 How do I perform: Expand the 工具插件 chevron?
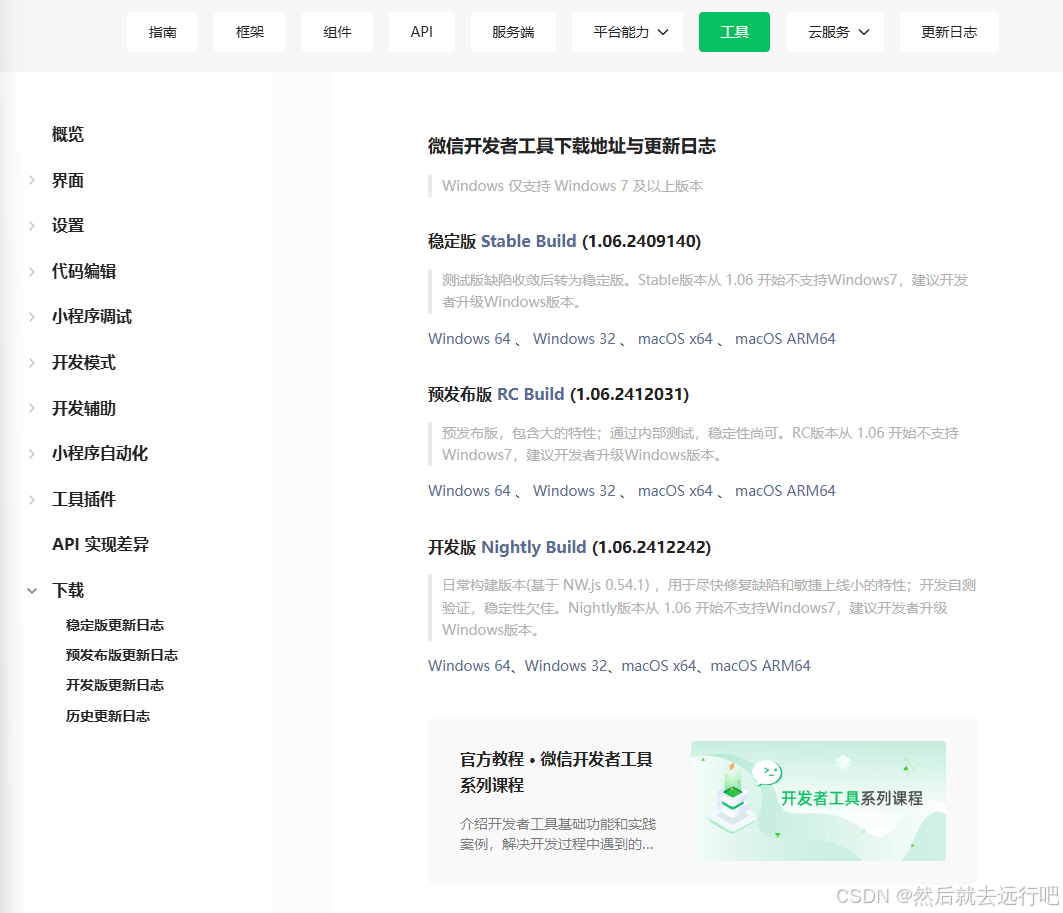point(32,500)
